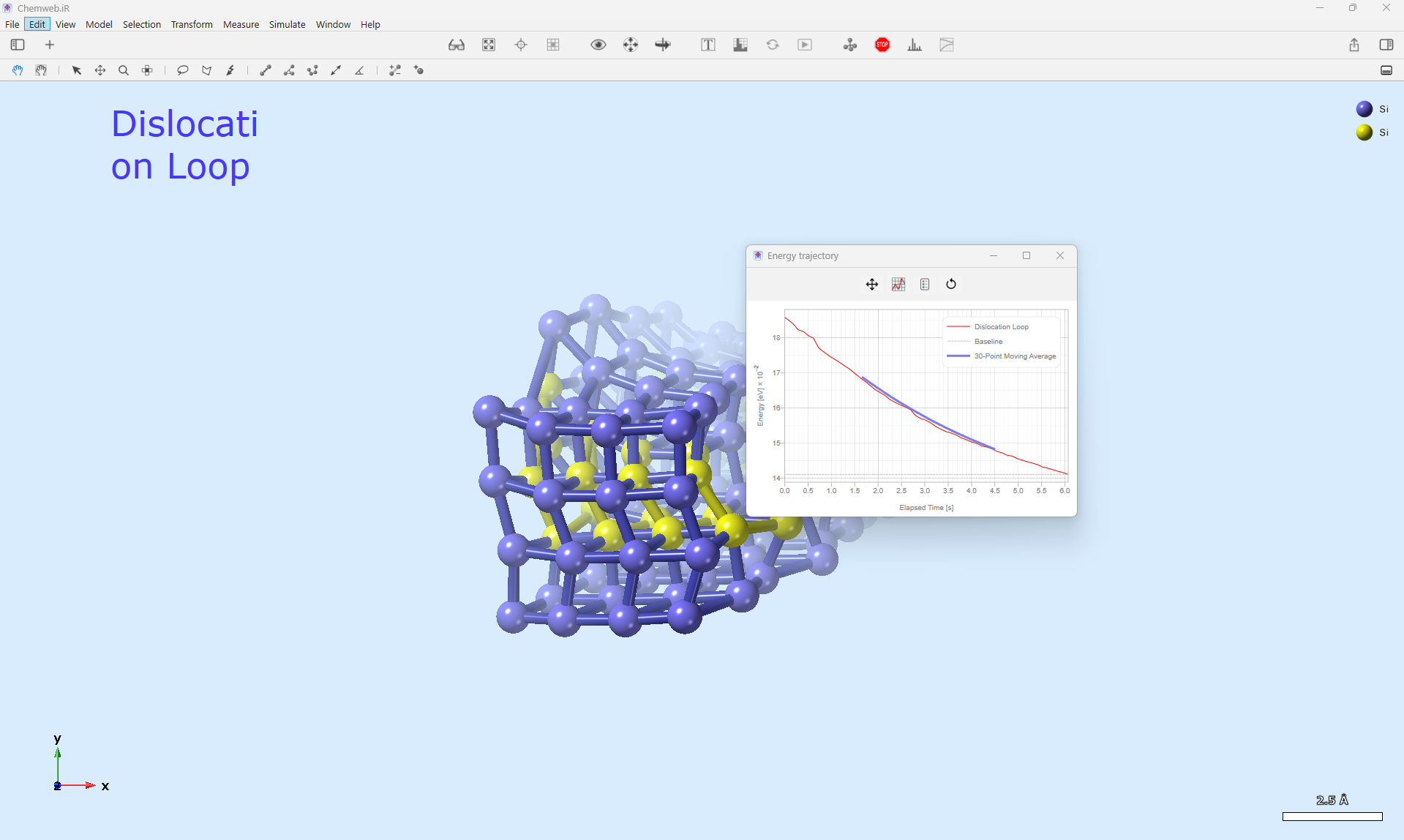Select the arrow pointer tool

76,70
